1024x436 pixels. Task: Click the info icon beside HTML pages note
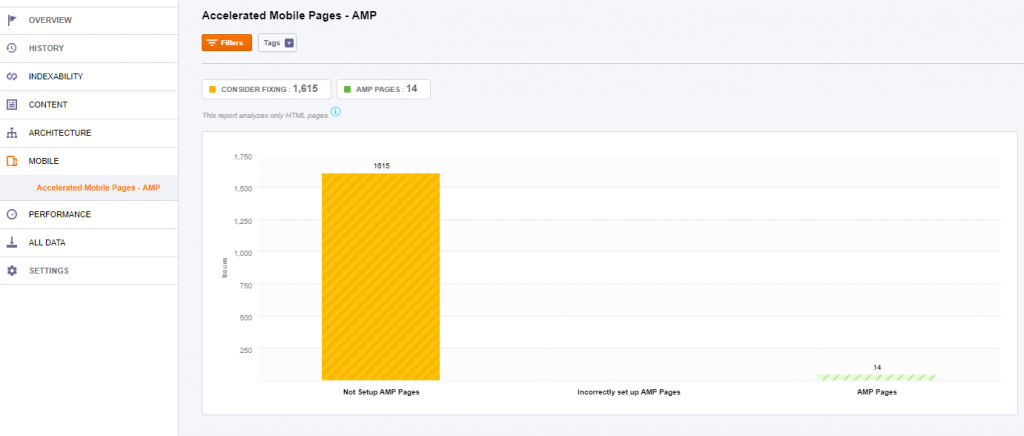click(335, 112)
